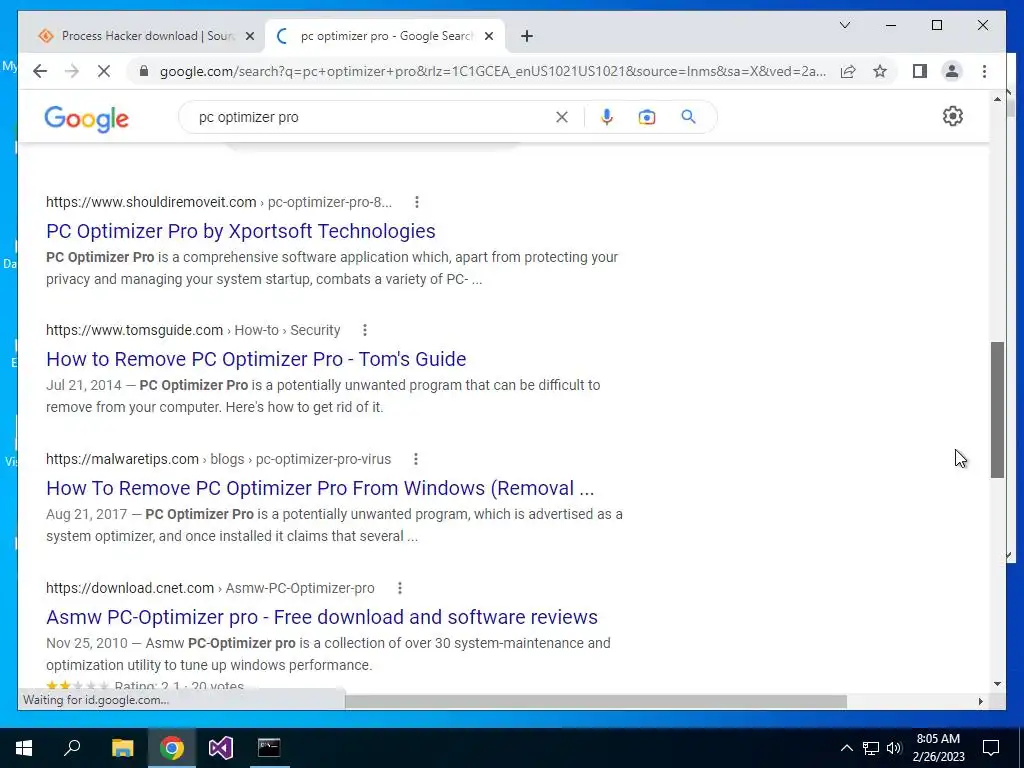
Task: Open a new tab with plus button
Action: (527, 36)
